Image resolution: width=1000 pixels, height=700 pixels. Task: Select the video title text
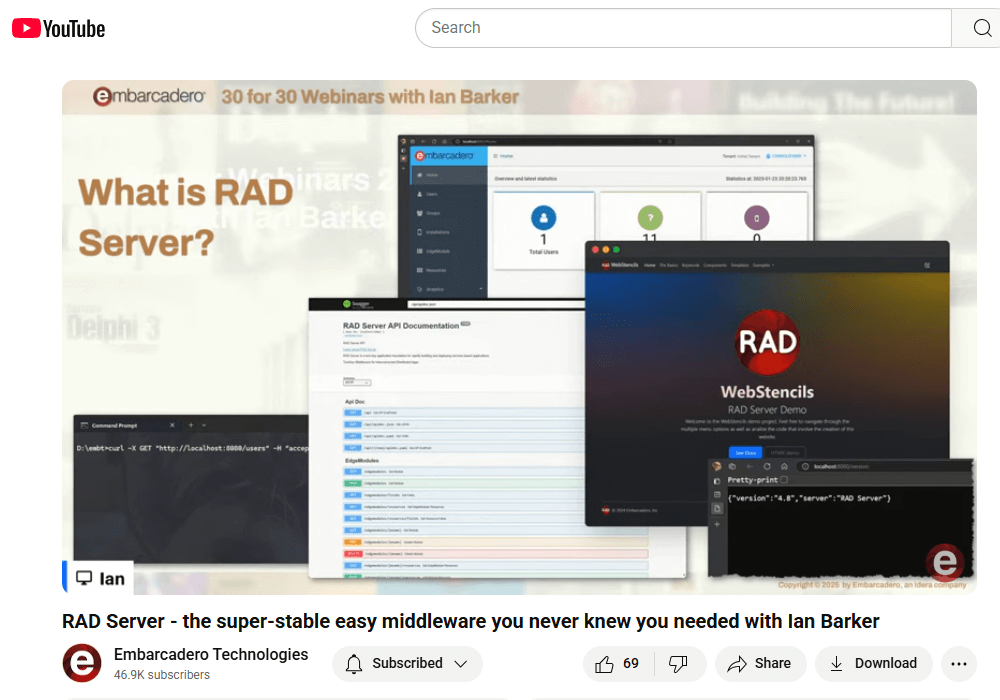tap(471, 621)
